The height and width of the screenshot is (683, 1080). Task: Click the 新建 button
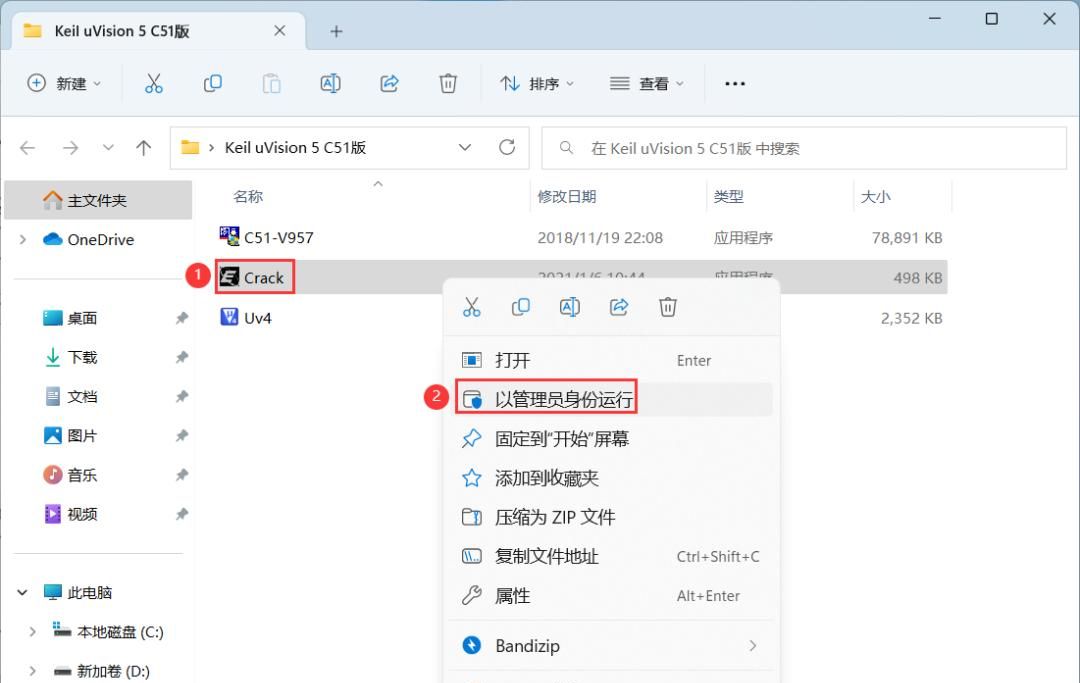(63, 84)
